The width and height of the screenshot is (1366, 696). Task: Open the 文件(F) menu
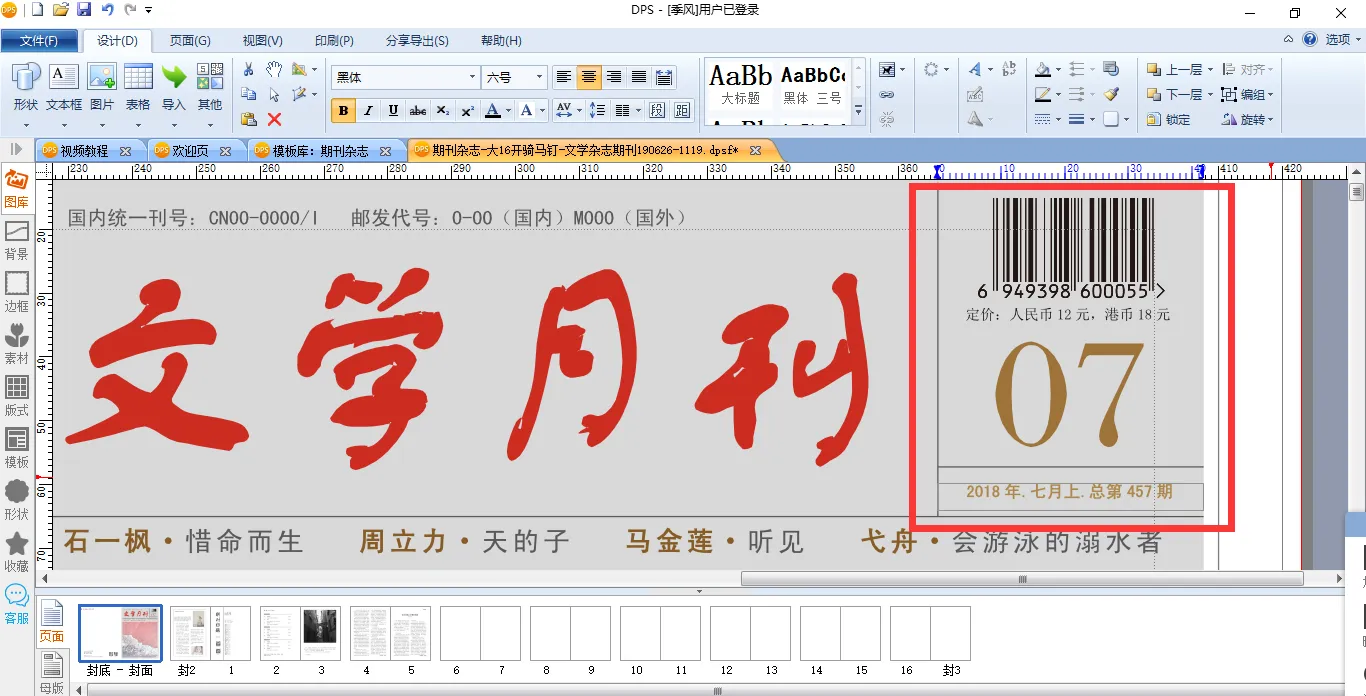[x=39, y=41]
